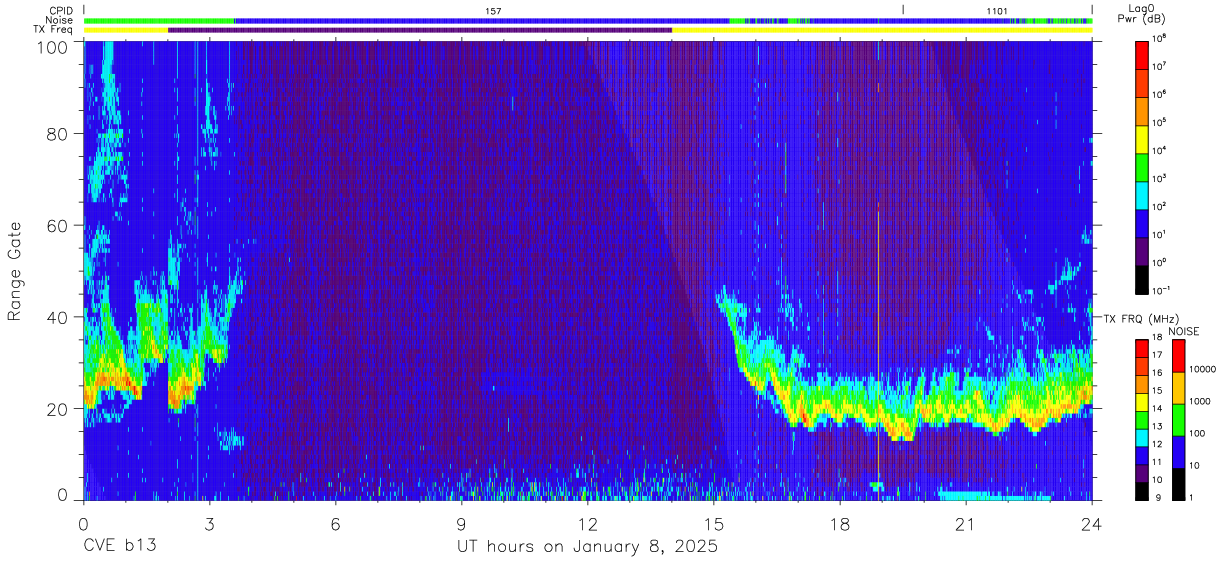This screenshot has height=567, width=1228.
Task: Click the 15 tick label on UT hours axis
Action: (713, 523)
